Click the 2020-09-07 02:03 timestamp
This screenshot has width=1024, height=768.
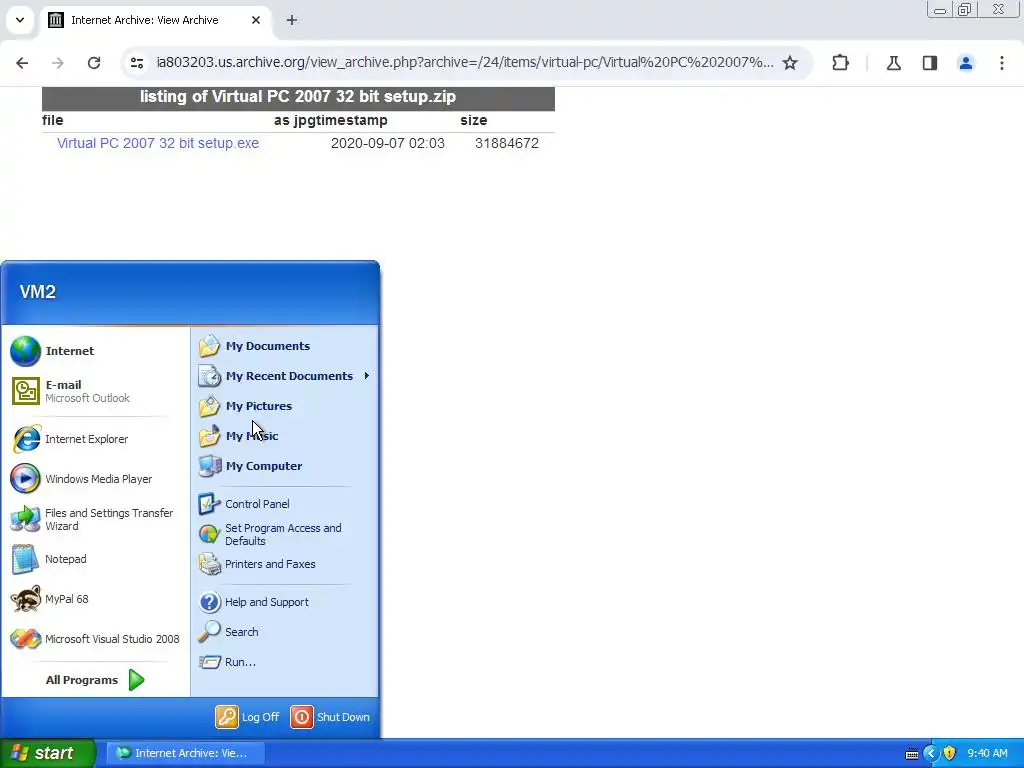point(388,143)
